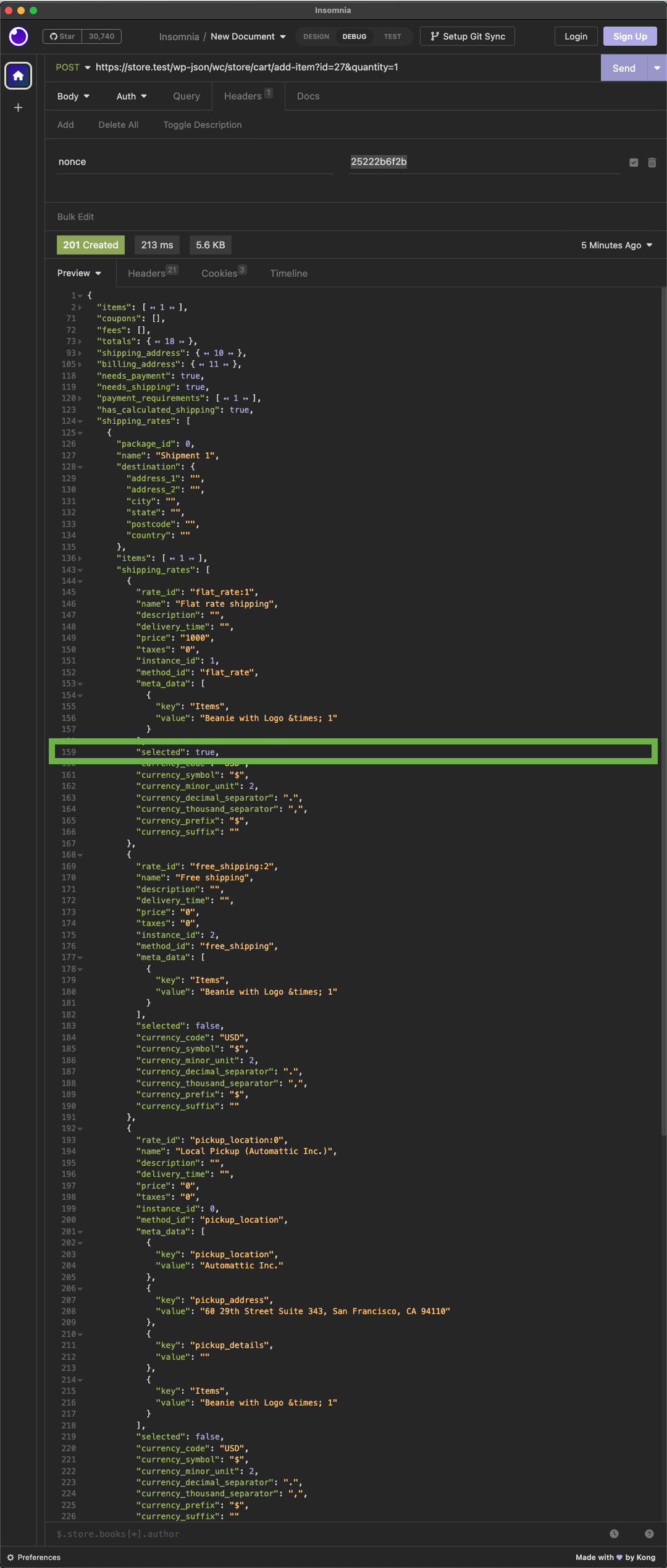The width and height of the screenshot is (667, 1568).
Task: Open the POST method dropdown
Action: [73, 67]
